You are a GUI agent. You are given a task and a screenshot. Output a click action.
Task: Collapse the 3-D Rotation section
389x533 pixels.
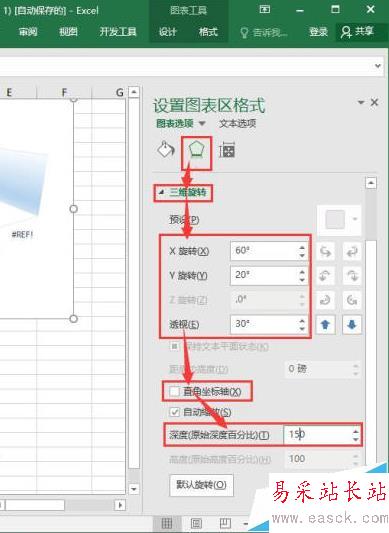coord(161,192)
